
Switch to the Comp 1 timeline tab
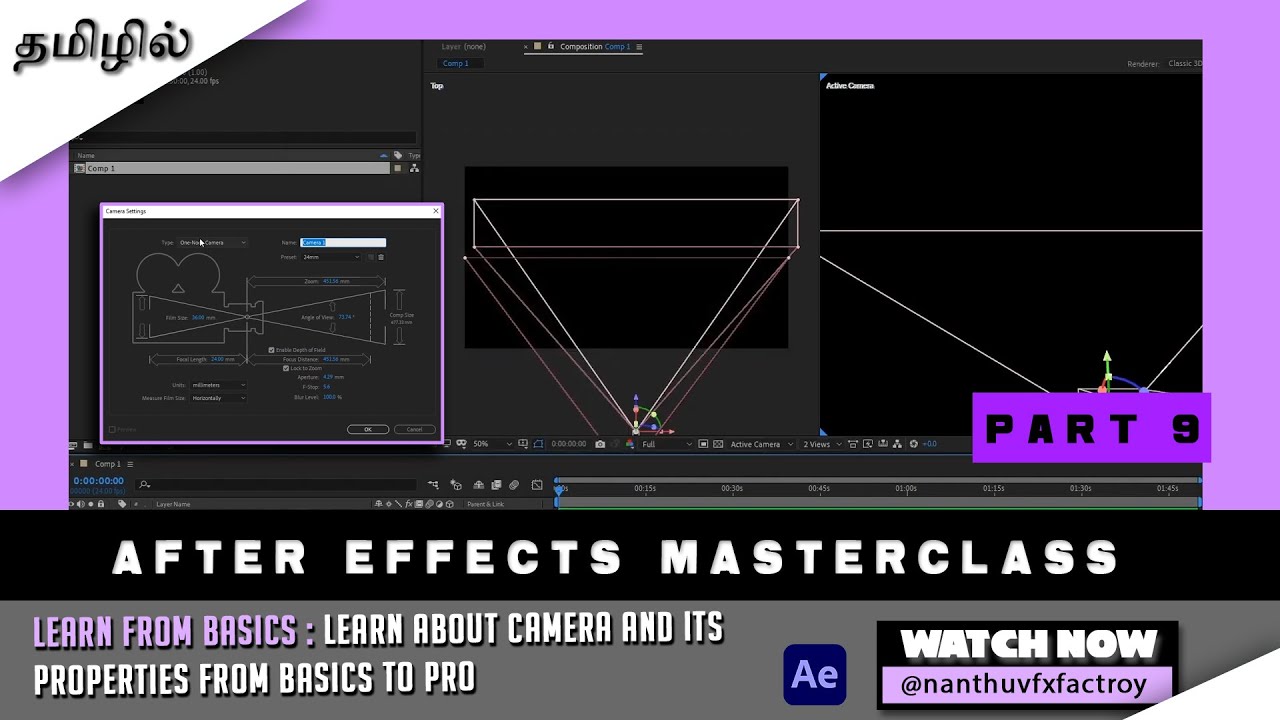point(108,464)
